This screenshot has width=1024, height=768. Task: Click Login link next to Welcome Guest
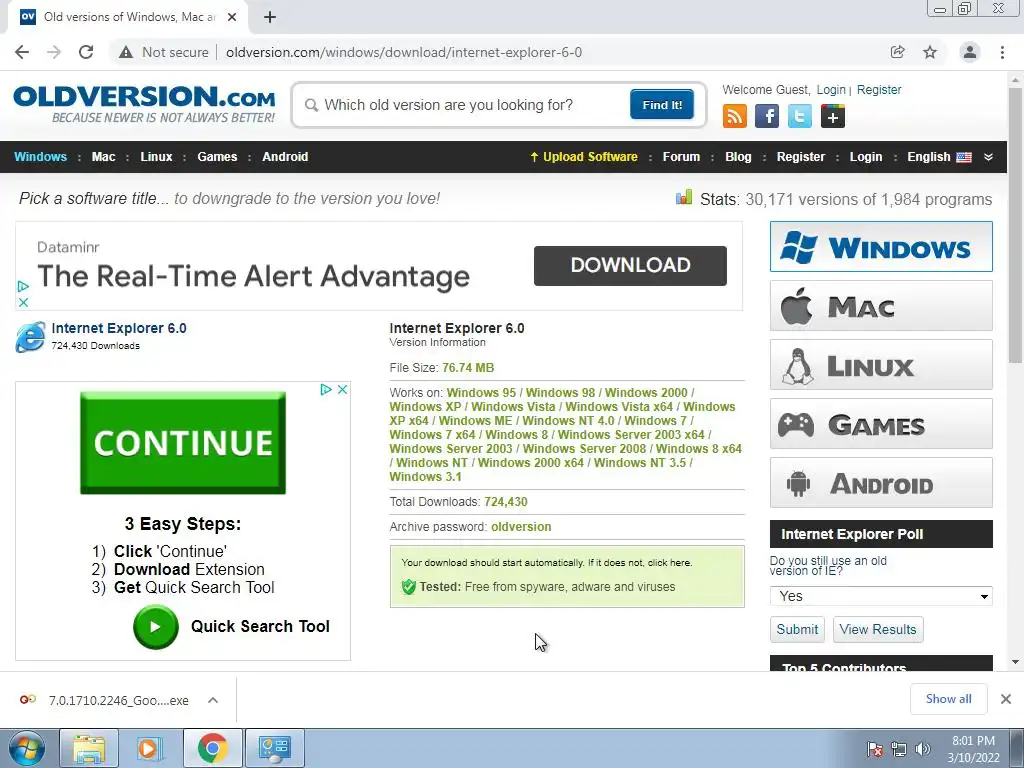click(831, 89)
